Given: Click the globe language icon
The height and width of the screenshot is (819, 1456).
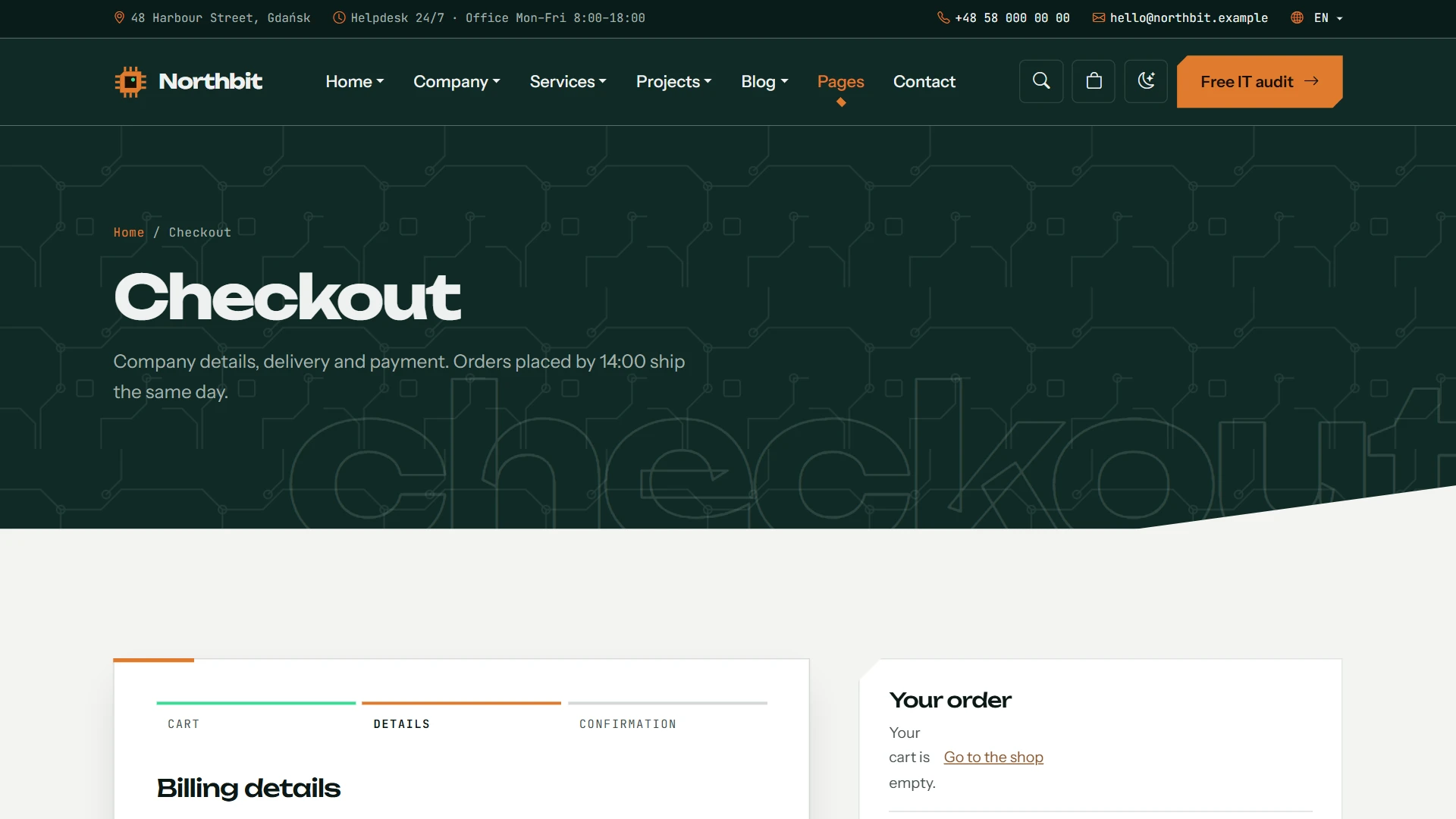Looking at the screenshot, I should point(1298,17).
